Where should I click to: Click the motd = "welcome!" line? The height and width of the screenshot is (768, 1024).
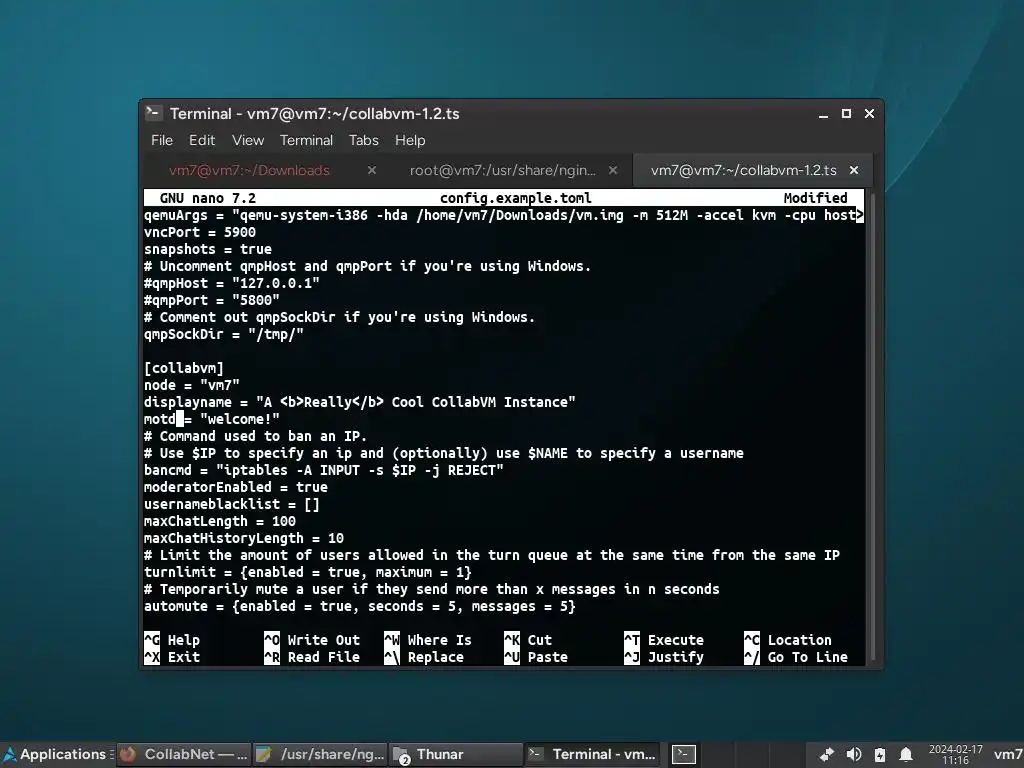pos(212,419)
